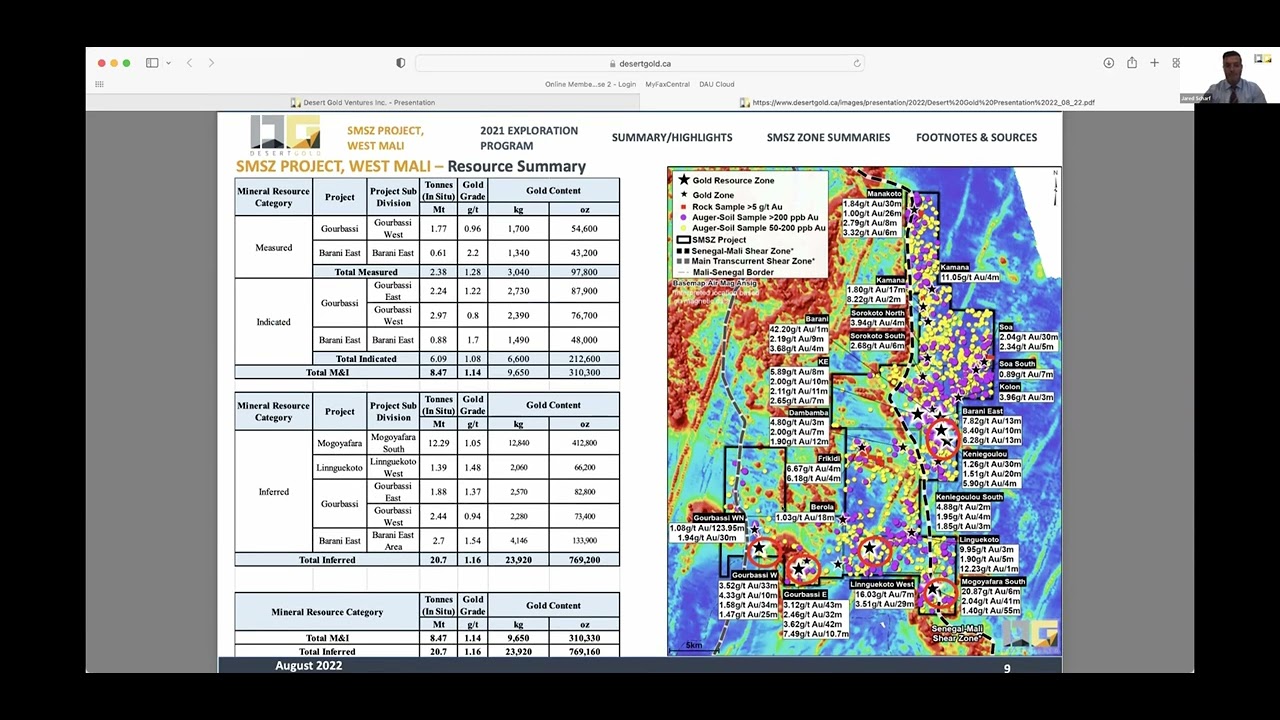Click the Linnguekoto West map label

(x=882, y=584)
